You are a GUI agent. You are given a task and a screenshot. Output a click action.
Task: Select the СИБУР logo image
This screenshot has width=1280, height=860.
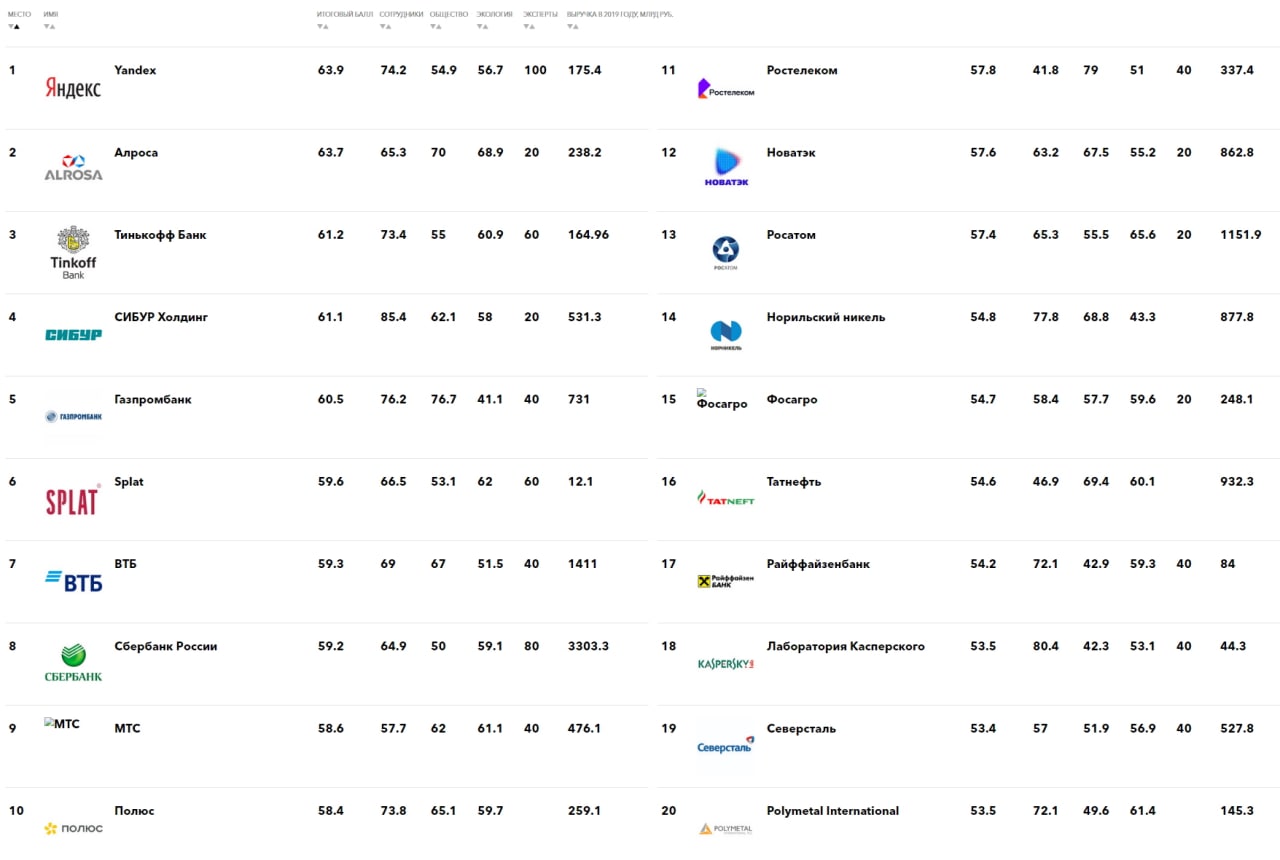pos(73,335)
